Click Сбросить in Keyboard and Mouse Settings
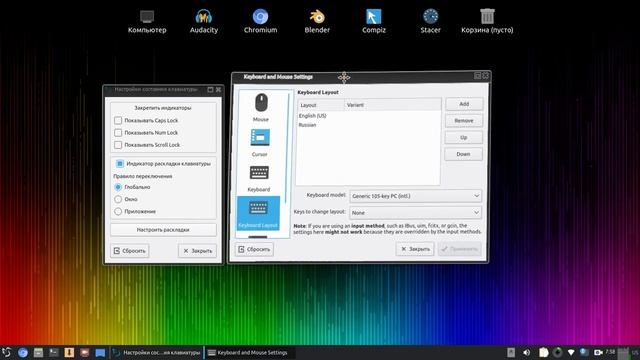Image resolution: width=640 pixels, height=360 pixels. (x=254, y=249)
